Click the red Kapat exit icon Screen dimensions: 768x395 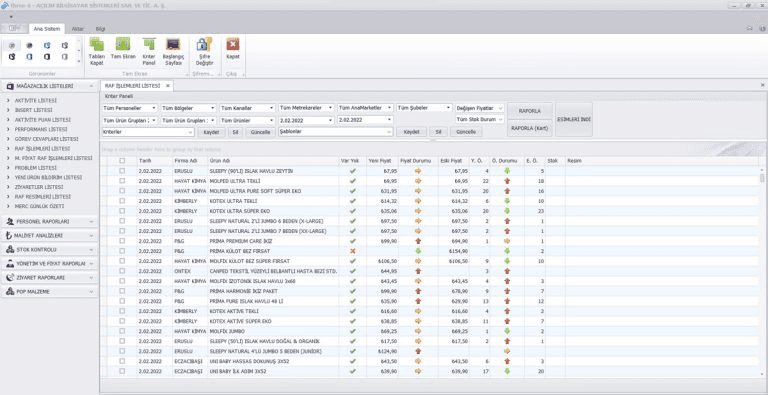233,45
